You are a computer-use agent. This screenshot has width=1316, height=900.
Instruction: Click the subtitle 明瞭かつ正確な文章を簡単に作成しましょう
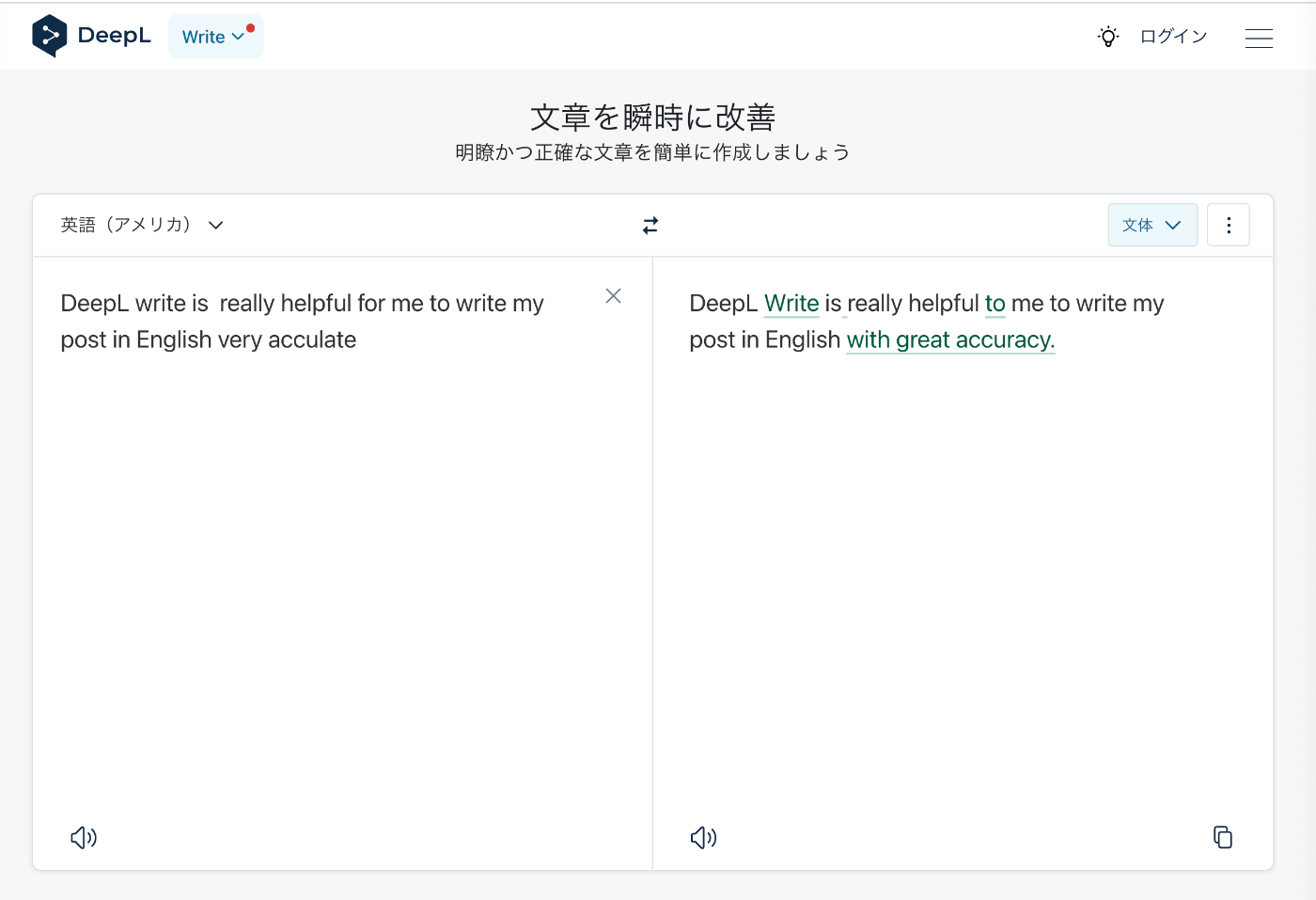point(652,152)
